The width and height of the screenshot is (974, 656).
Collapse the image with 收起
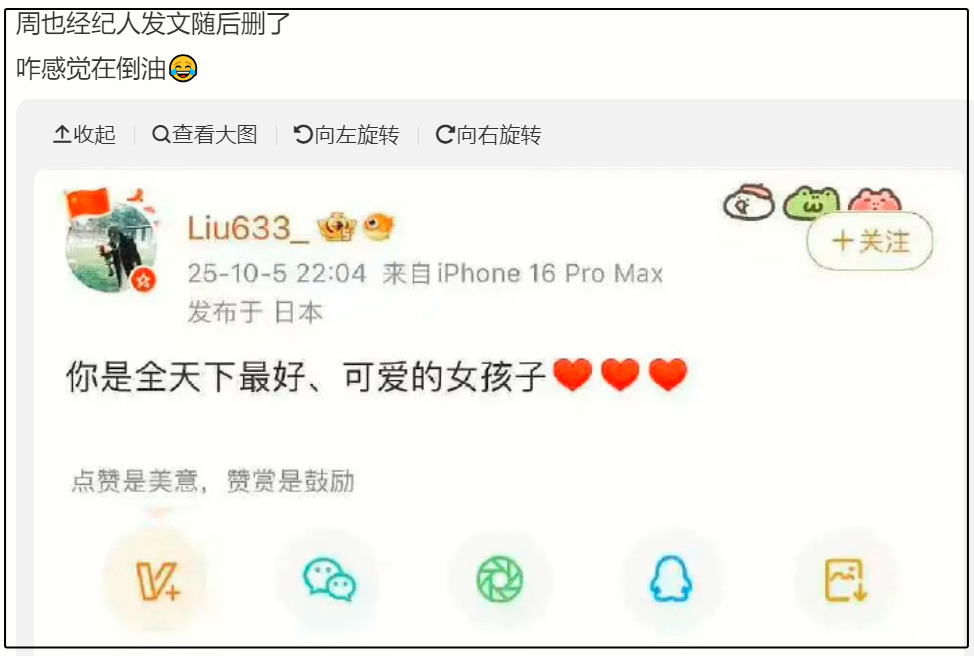point(84,134)
